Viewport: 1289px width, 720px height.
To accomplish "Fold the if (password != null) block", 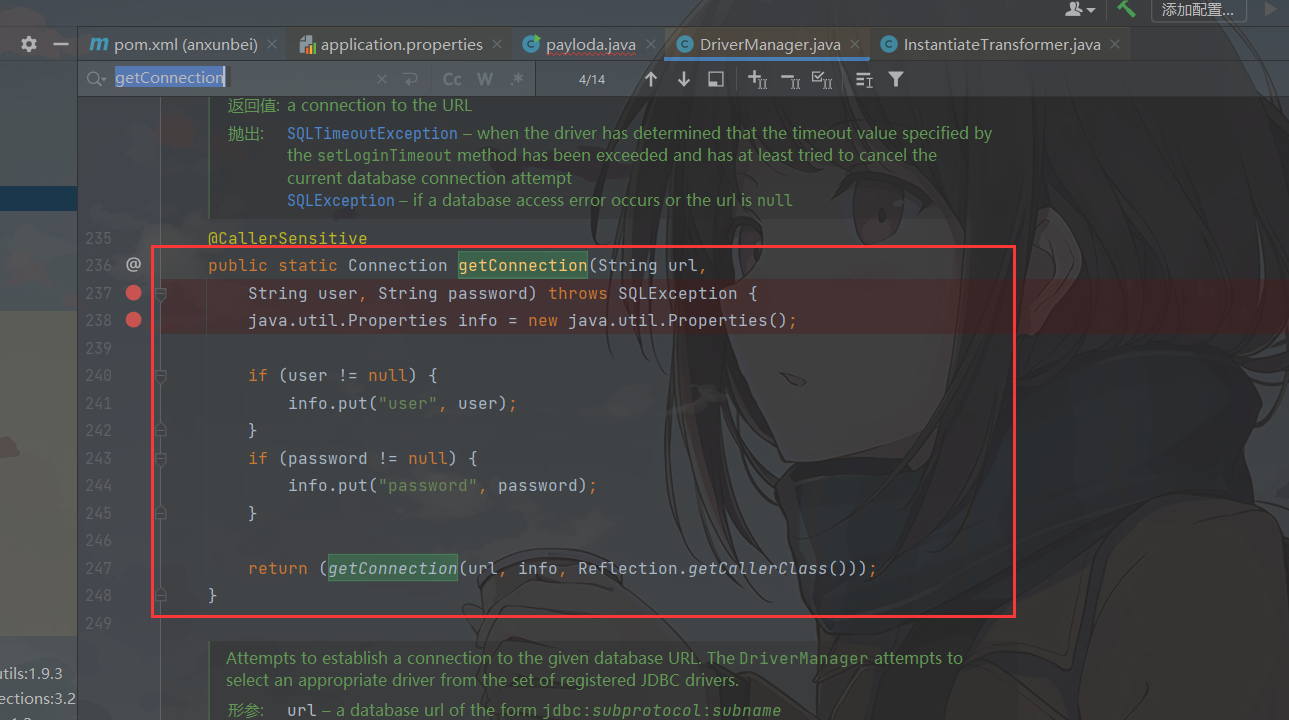I will [x=161, y=458].
